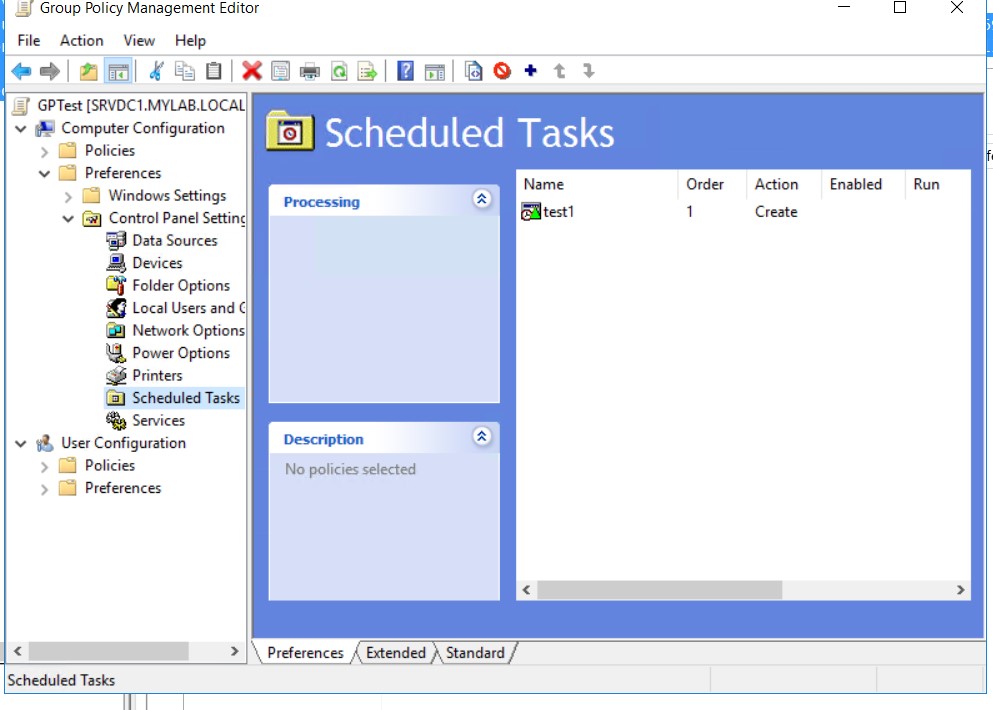Click the Printers icon in tree
Viewport: 993px width, 710px height.
[116, 376]
